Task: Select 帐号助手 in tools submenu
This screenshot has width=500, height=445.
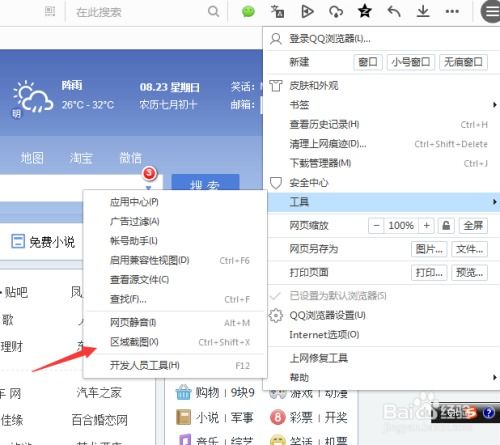Action: [175, 241]
